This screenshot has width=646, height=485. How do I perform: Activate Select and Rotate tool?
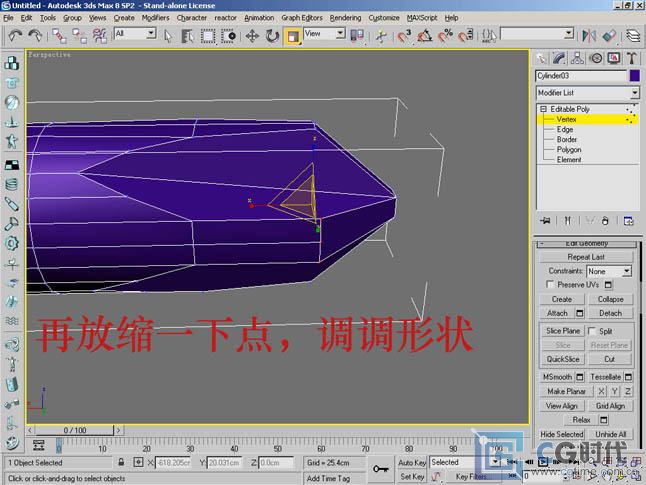[272, 36]
